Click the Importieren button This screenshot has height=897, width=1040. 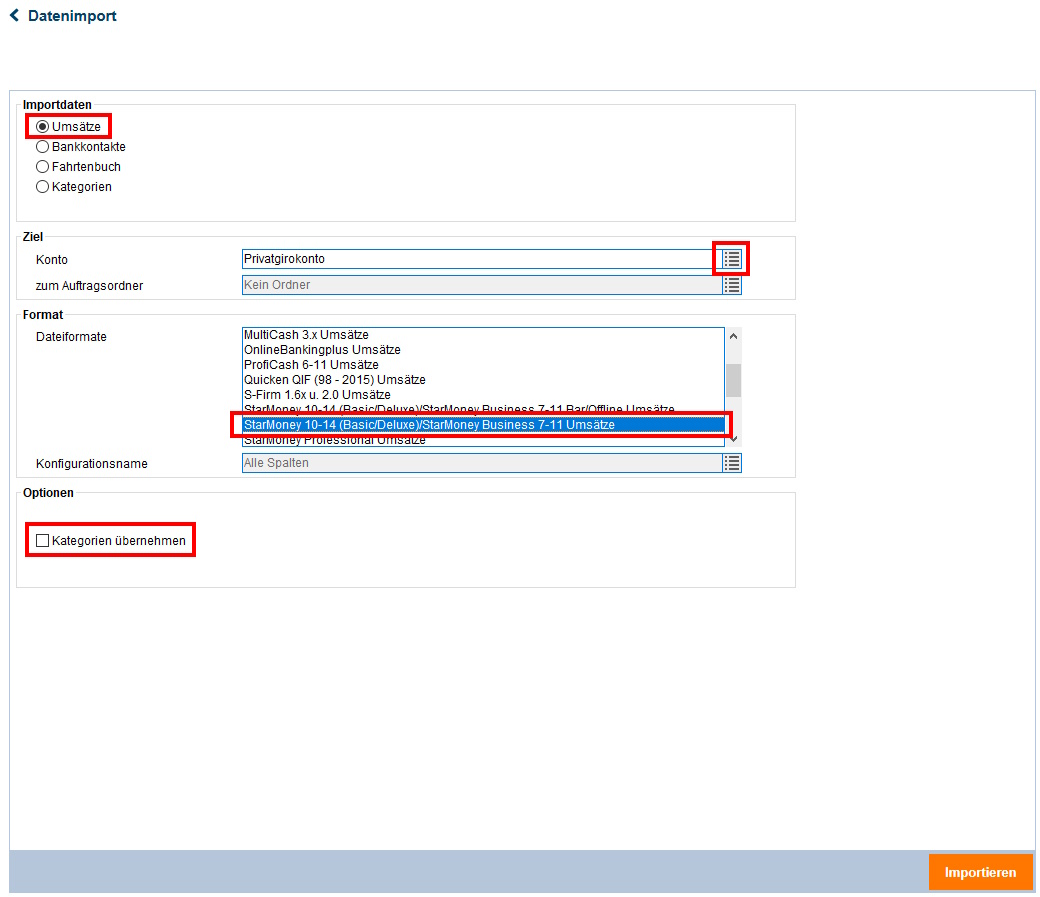coord(980,872)
